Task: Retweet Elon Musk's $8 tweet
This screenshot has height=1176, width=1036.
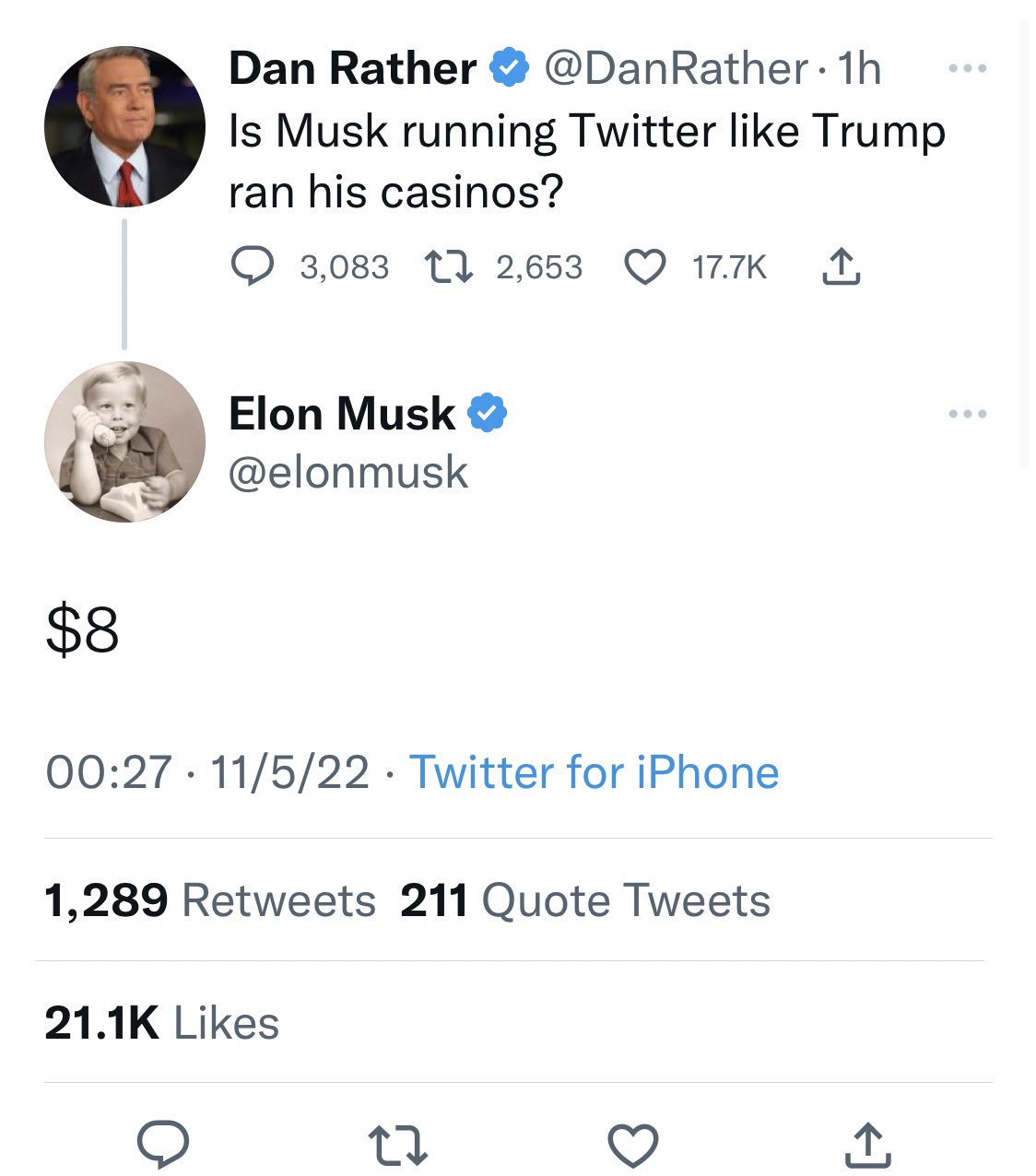Action: pos(397,1145)
